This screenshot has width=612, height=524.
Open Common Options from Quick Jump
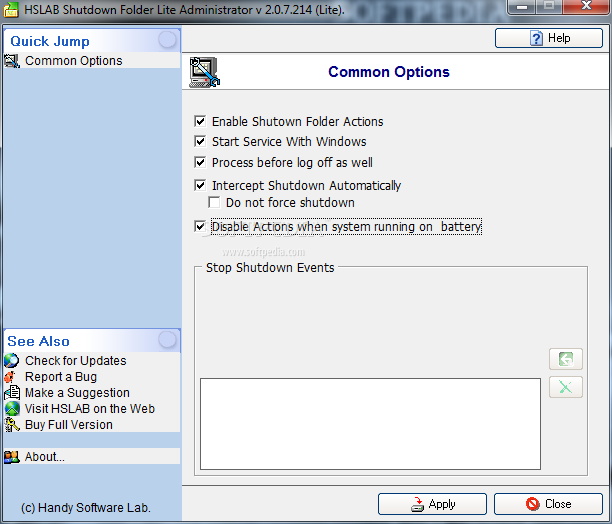point(73,61)
